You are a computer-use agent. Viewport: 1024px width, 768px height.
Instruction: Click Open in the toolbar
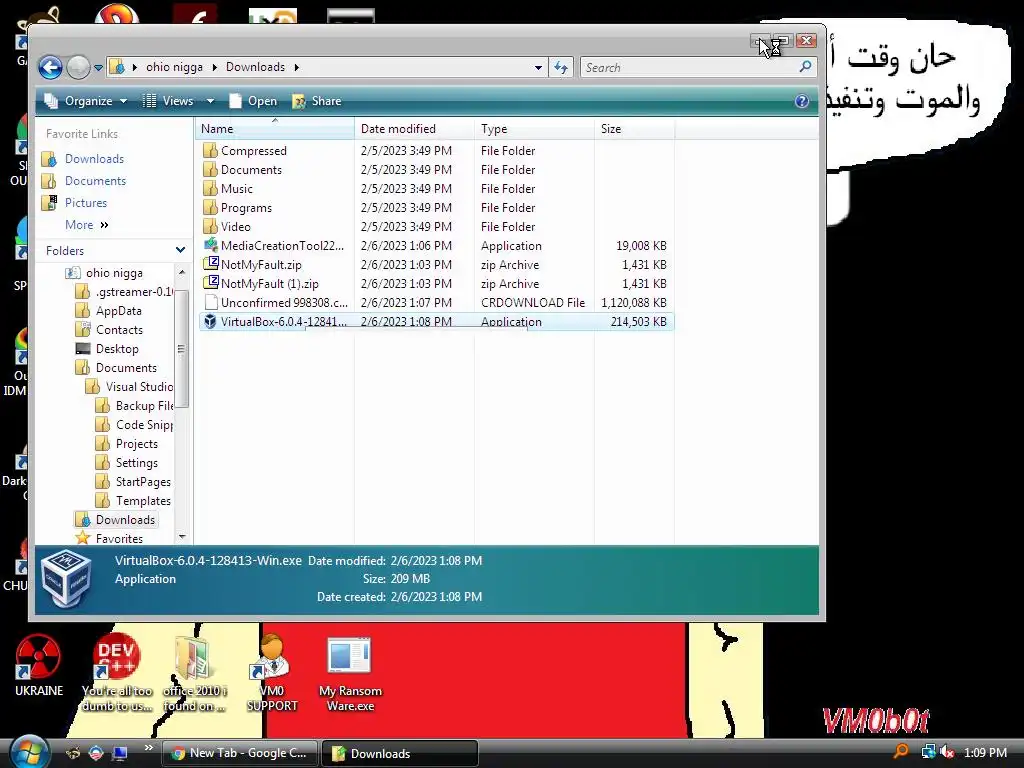pyautogui.click(x=253, y=101)
